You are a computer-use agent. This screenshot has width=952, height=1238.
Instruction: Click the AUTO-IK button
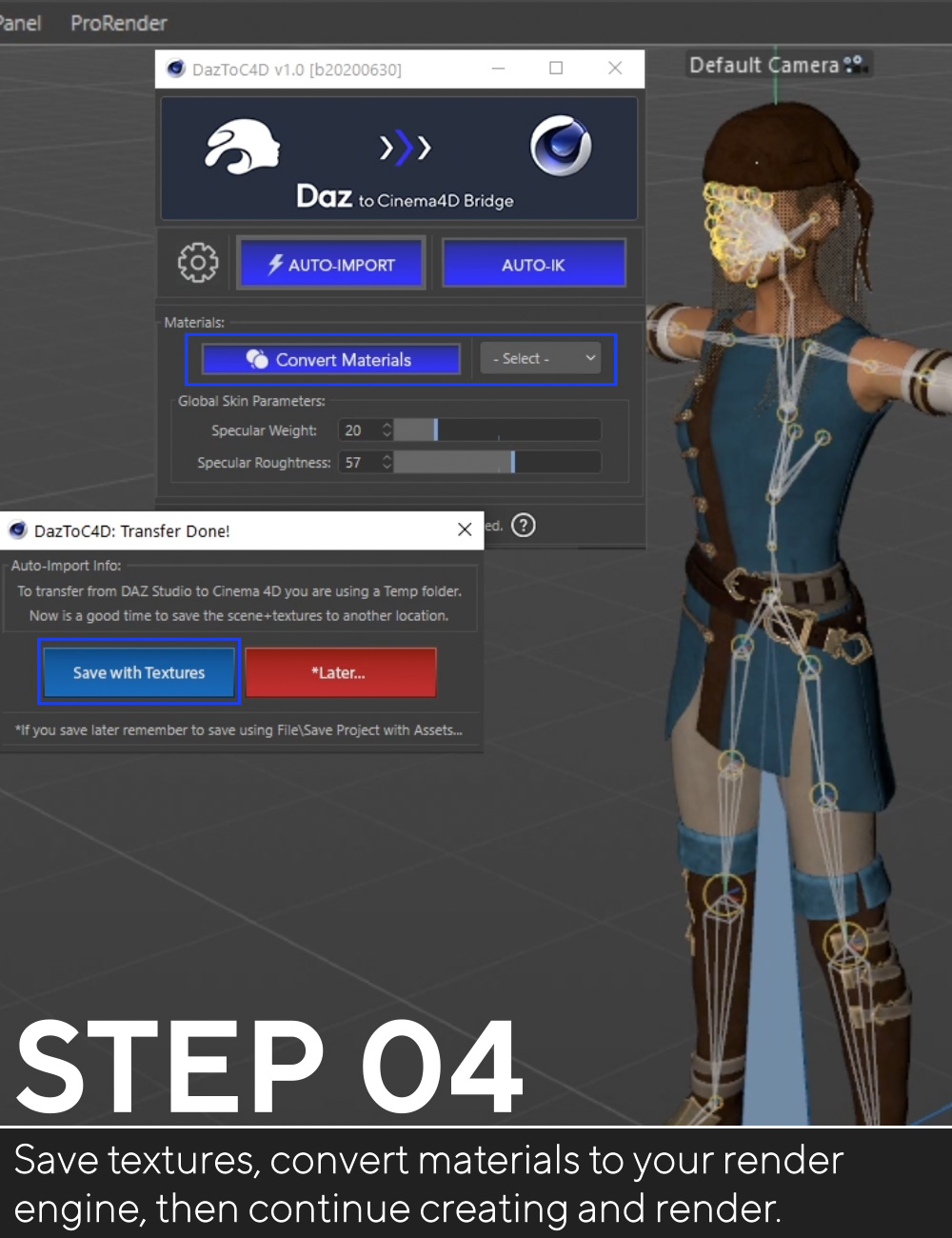coord(533,265)
